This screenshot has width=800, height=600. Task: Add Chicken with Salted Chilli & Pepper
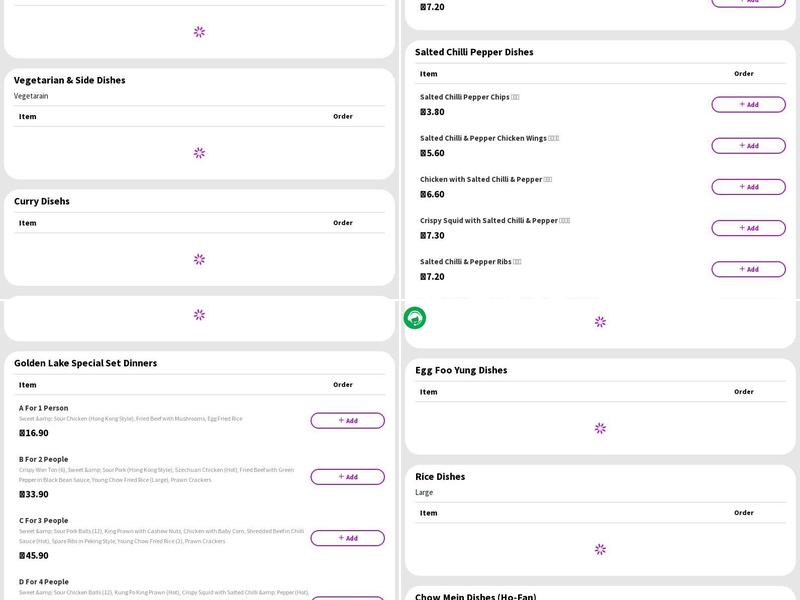click(x=748, y=187)
